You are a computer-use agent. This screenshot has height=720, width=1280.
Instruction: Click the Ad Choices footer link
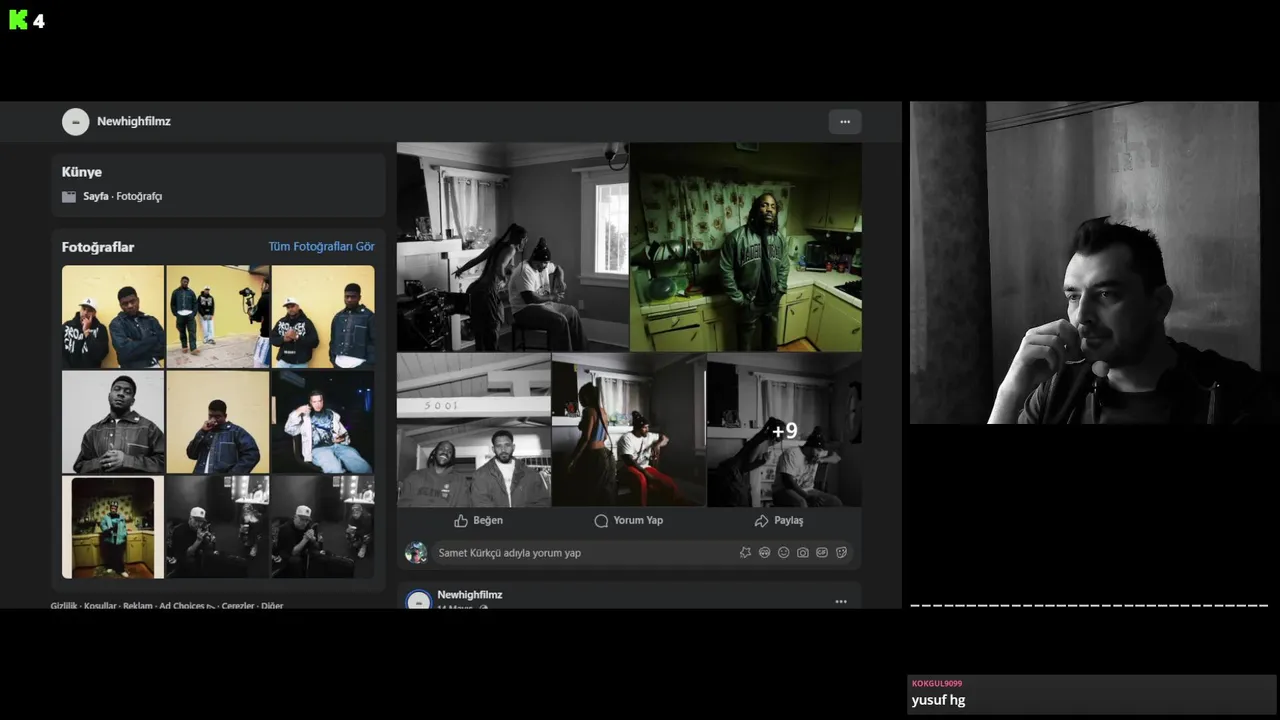(x=186, y=605)
